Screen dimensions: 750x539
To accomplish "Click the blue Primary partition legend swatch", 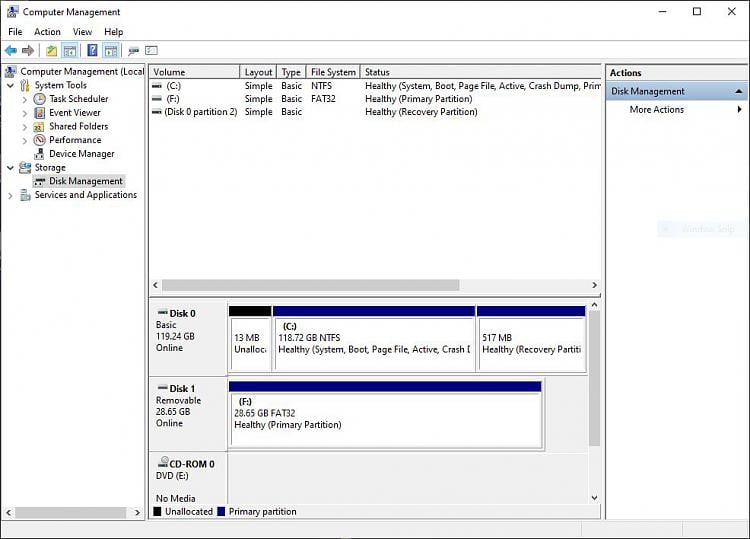I will tap(221, 512).
